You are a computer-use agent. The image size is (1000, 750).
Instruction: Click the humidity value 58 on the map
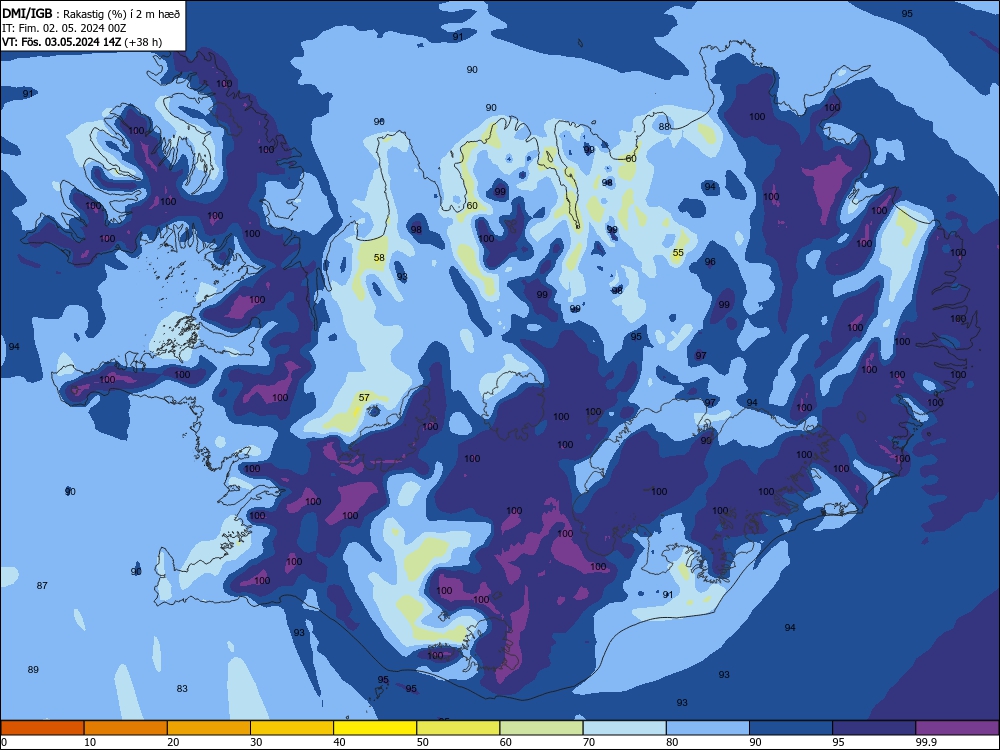pyautogui.click(x=379, y=258)
